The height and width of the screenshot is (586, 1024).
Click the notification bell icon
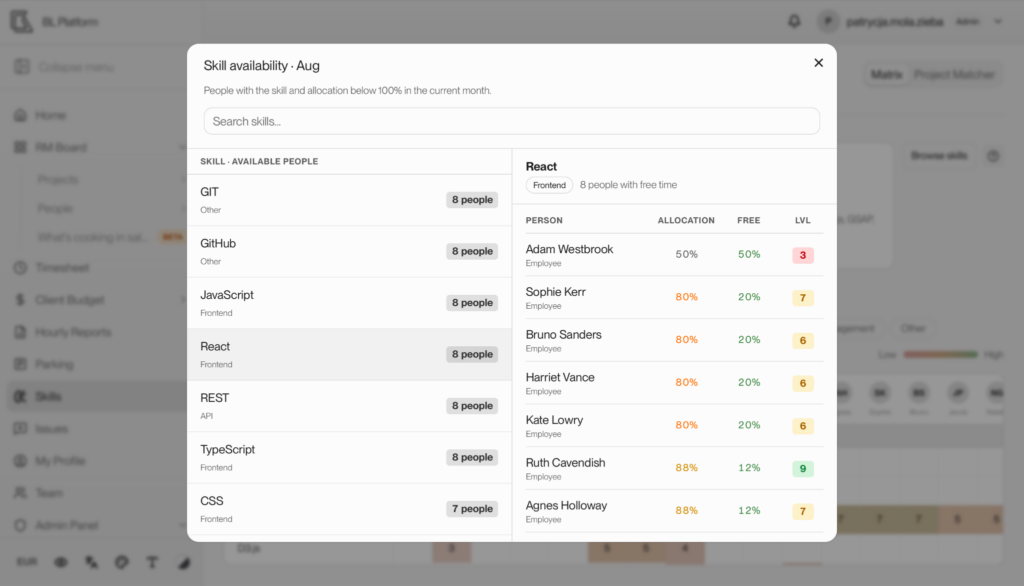(x=794, y=22)
